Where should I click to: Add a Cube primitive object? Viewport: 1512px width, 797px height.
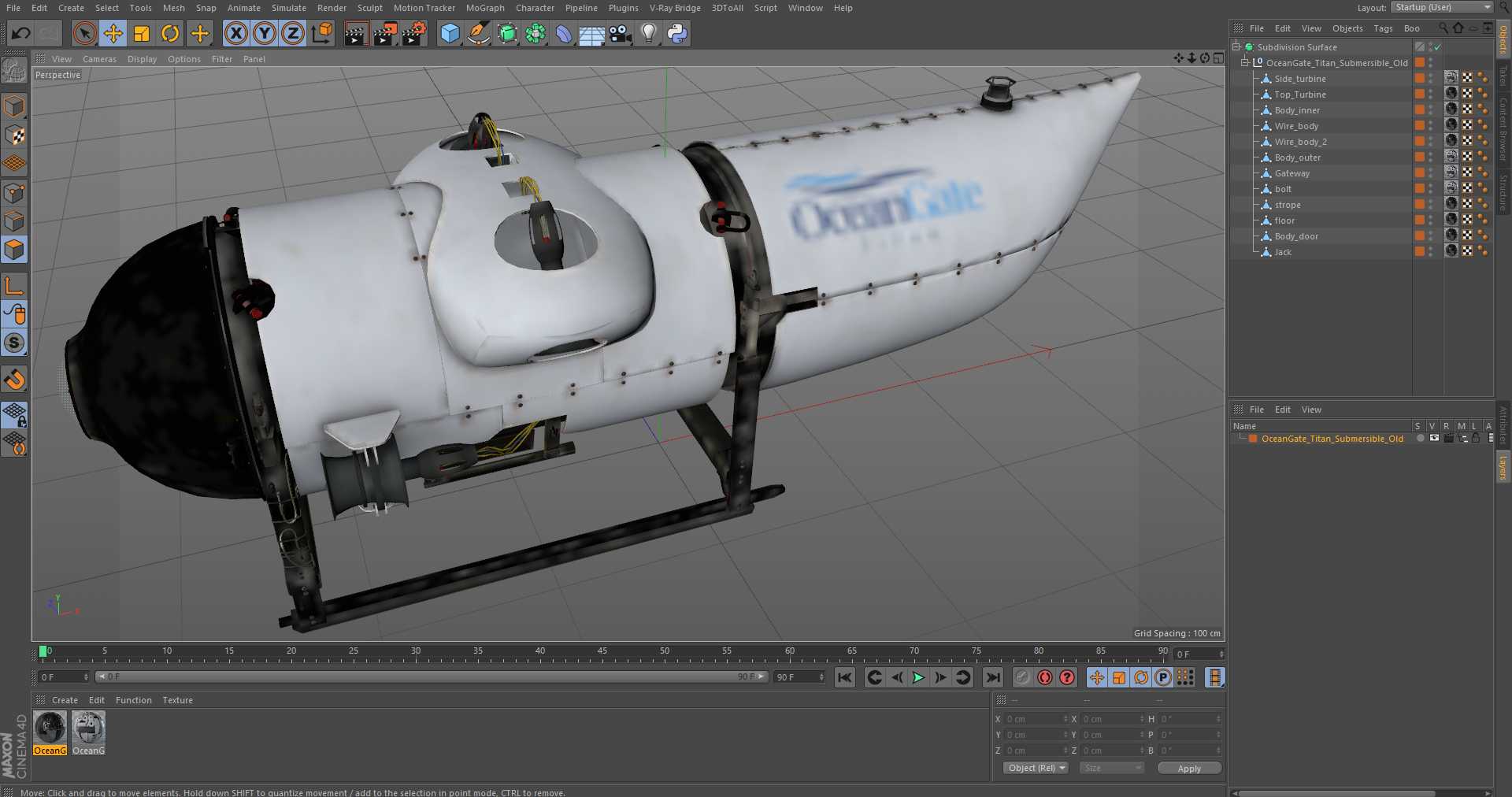click(x=450, y=33)
